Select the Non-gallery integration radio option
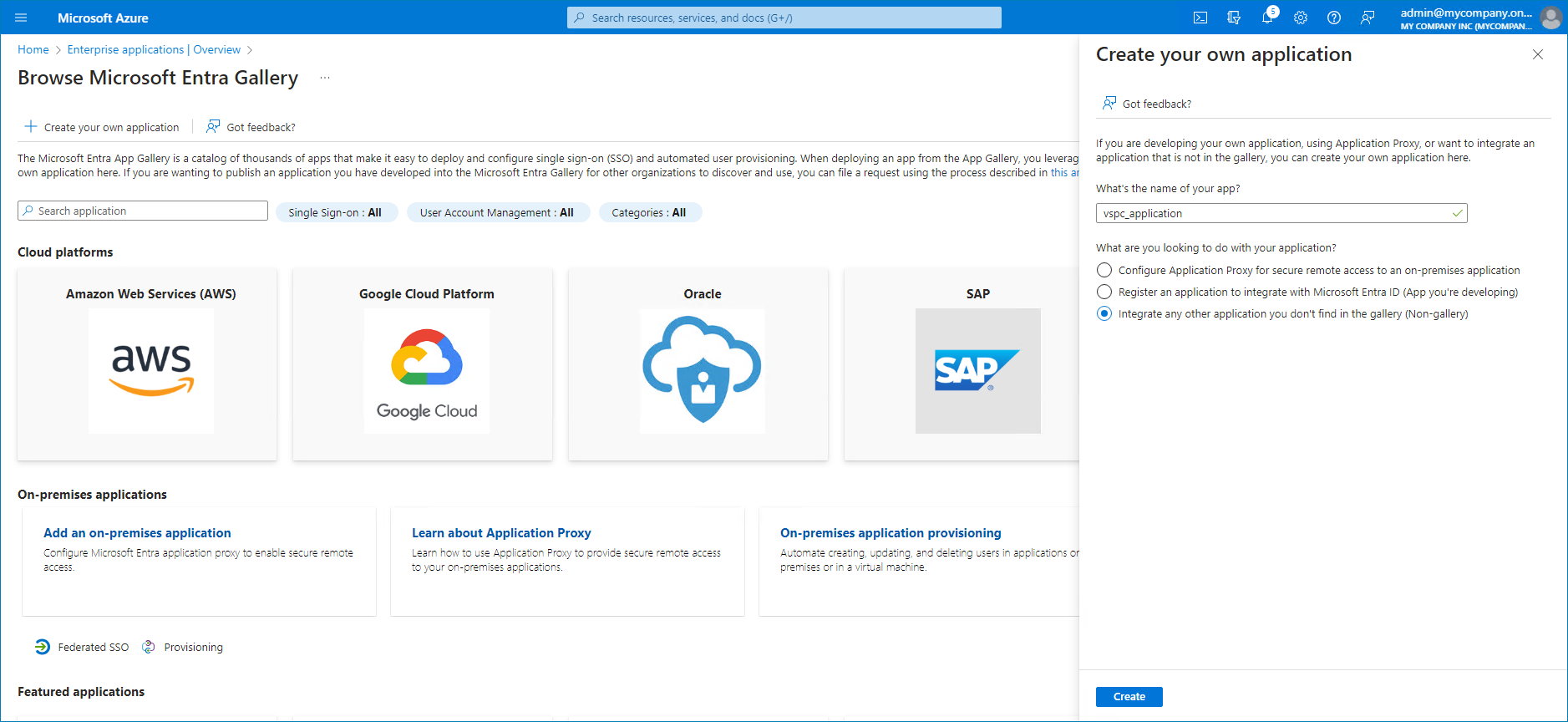 click(x=1104, y=313)
